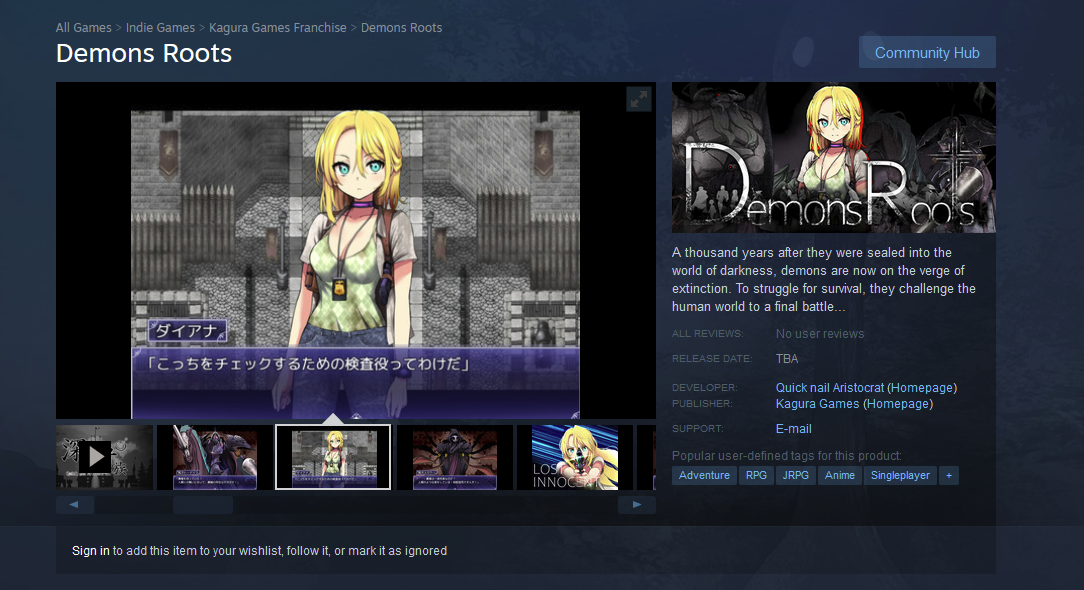The width and height of the screenshot is (1084, 590).
Task: Click the TBA release date text
Action: pos(787,358)
